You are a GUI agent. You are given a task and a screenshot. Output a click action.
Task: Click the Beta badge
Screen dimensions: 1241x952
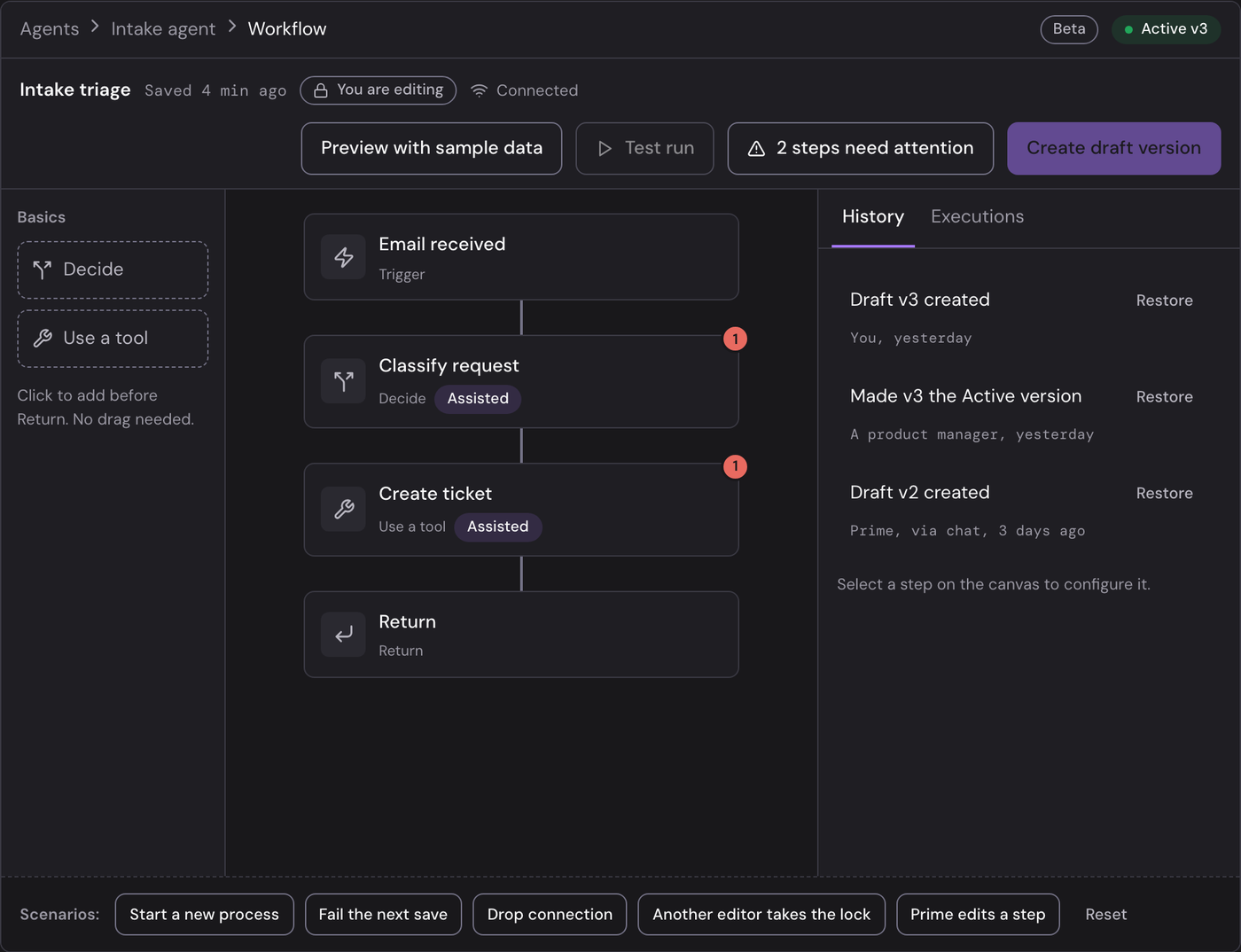coord(1069,29)
